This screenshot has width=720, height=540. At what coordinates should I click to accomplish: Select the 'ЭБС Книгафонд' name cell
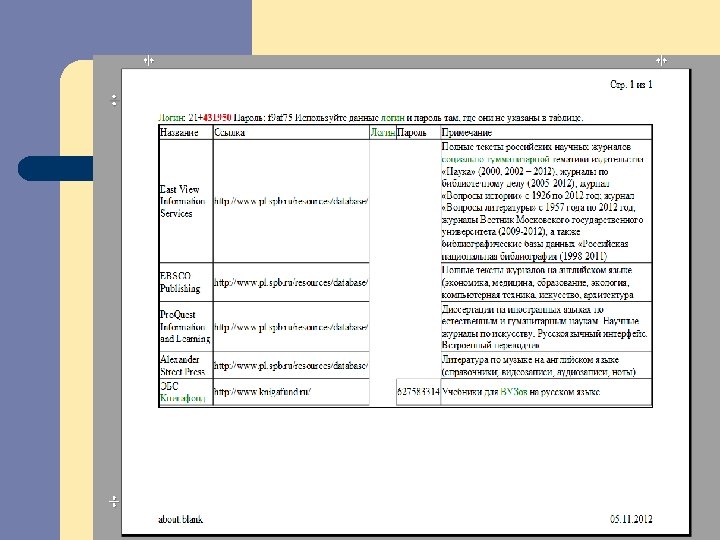[x=186, y=392]
